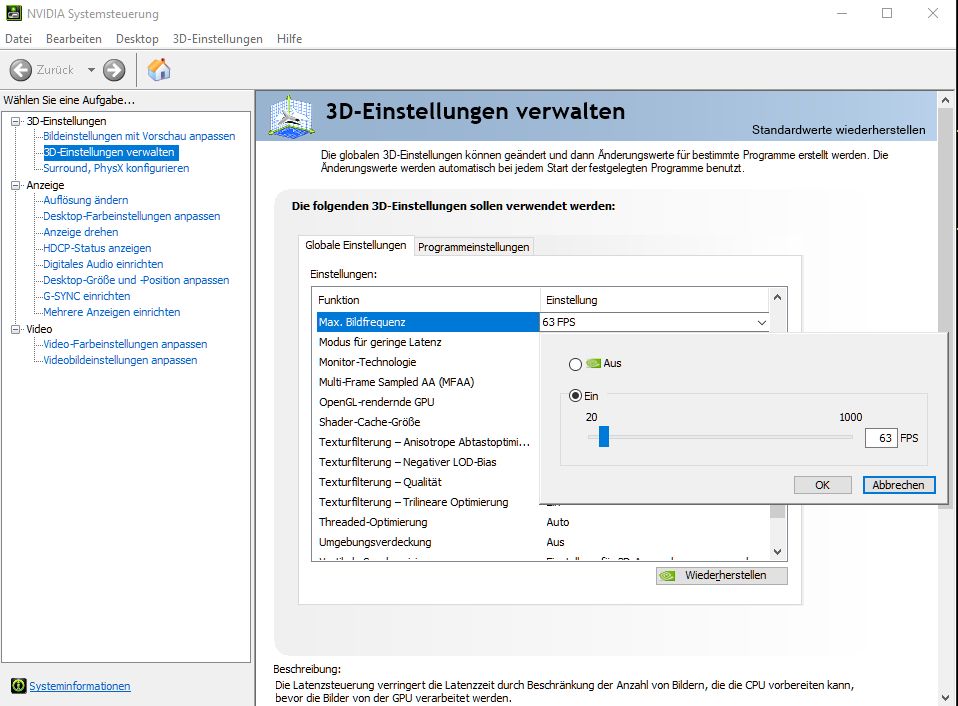Open Mehrere Anzeigen einrichten
The width and height of the screenshot is (958, 706).
click(112, 312)
